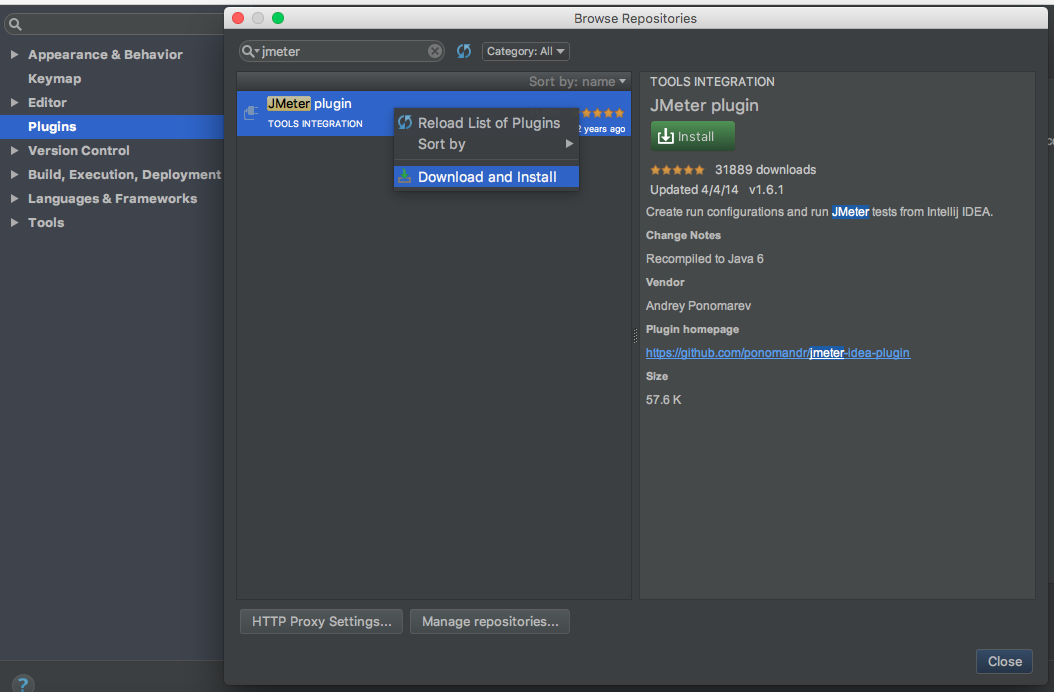Click the green Install button

coord(692,136)
